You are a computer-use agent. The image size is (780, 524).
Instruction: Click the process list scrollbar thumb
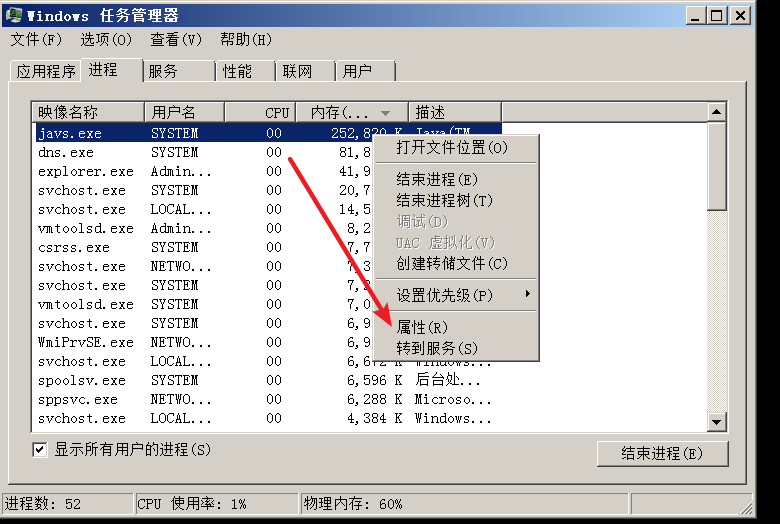(x=716, y=166)
